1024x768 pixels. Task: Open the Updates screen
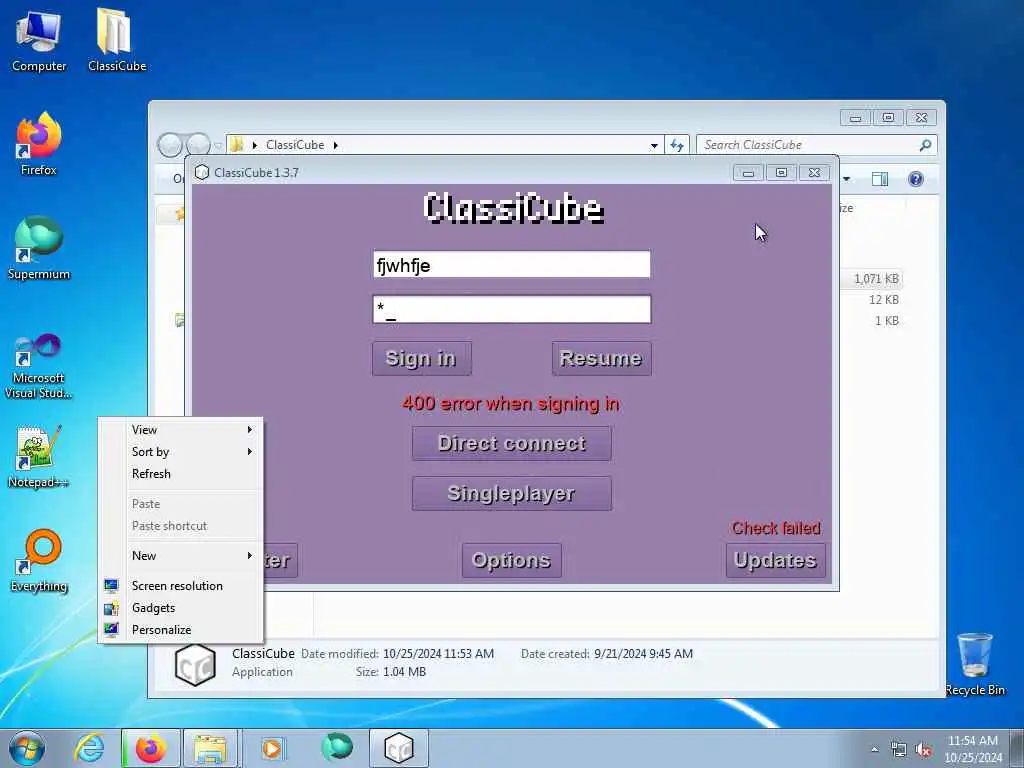(x=775, y=560)
